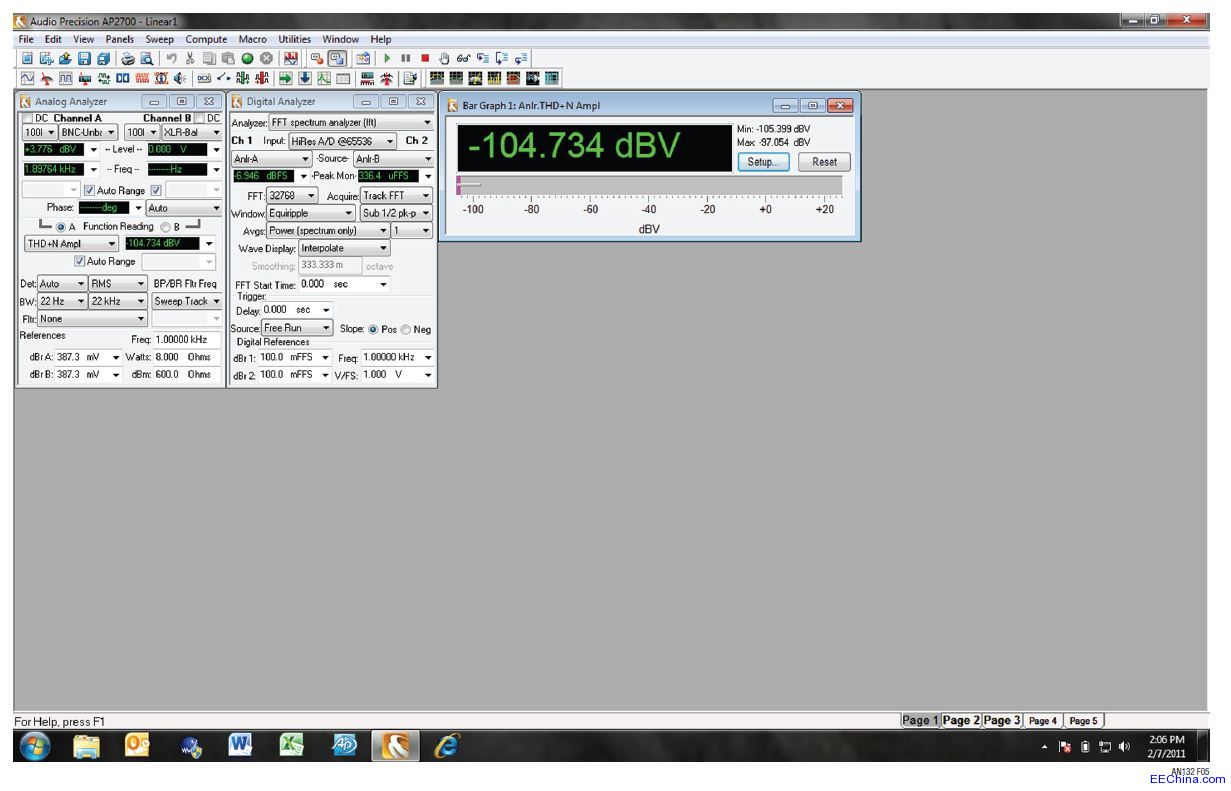Open the HiRes A/D @65536 input dropdown

click(x=342, y=140)
